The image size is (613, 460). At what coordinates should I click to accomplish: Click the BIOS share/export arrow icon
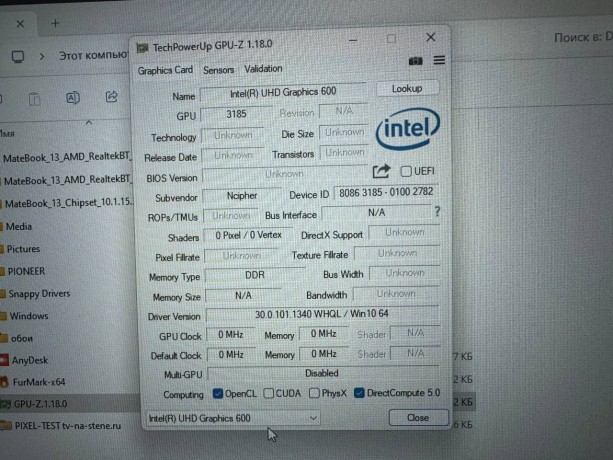tap(381, 171)
